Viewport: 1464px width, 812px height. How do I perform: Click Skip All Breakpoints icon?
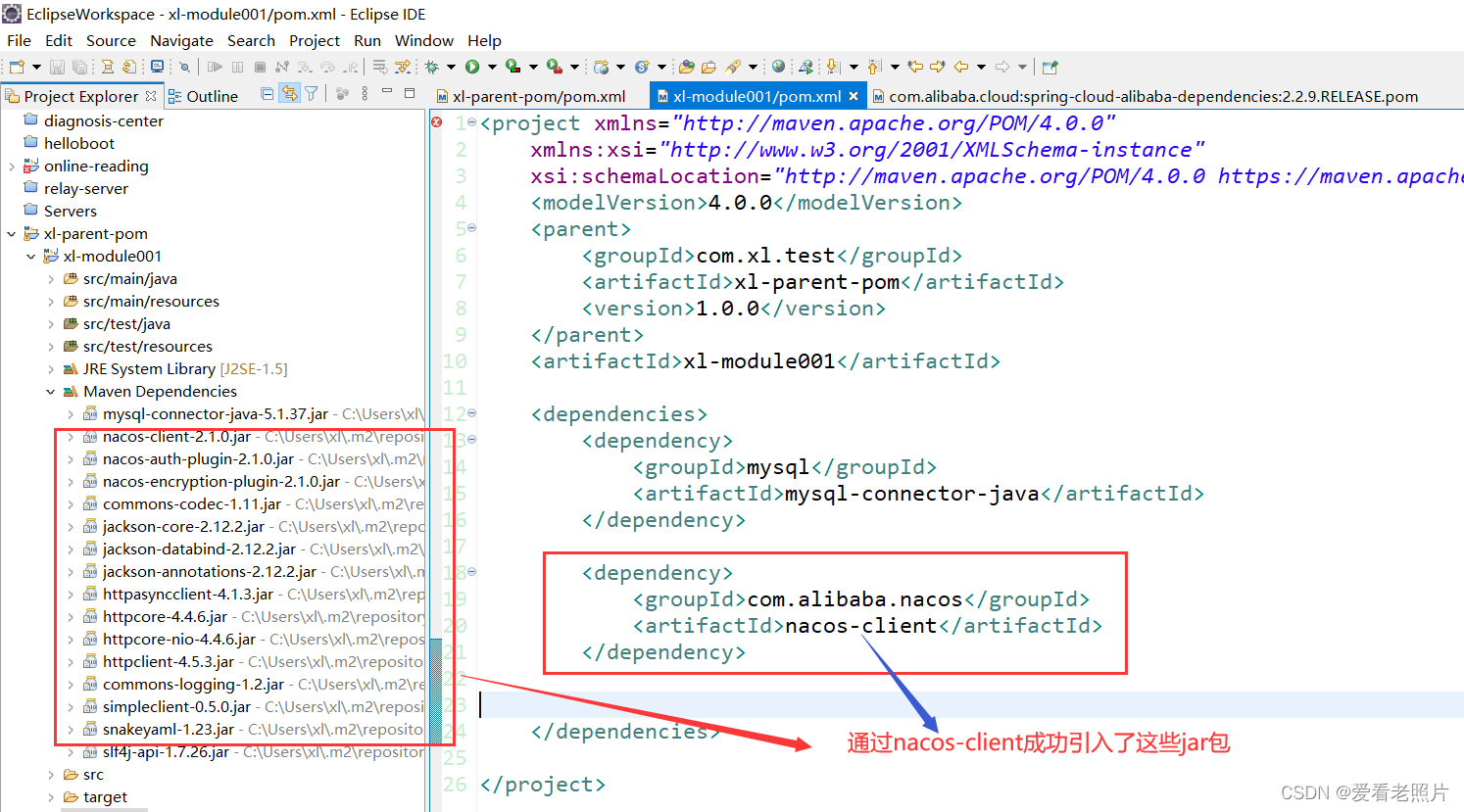[184, 67]
